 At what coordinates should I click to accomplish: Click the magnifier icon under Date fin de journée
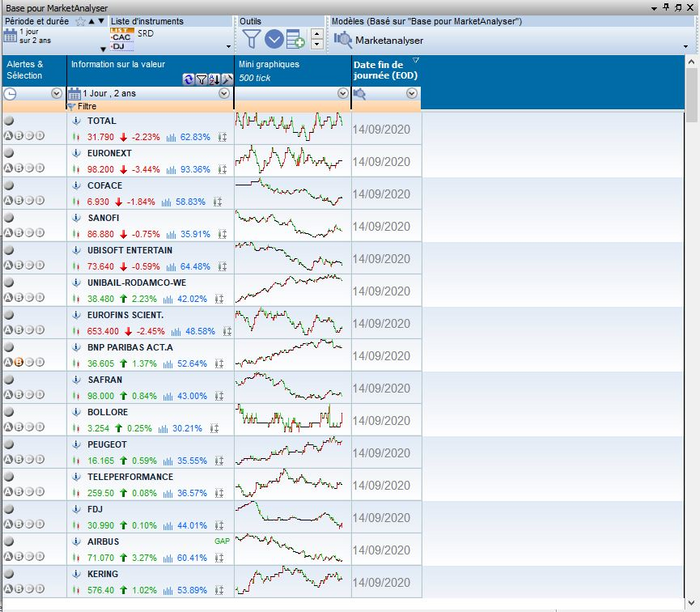[359, 94]
